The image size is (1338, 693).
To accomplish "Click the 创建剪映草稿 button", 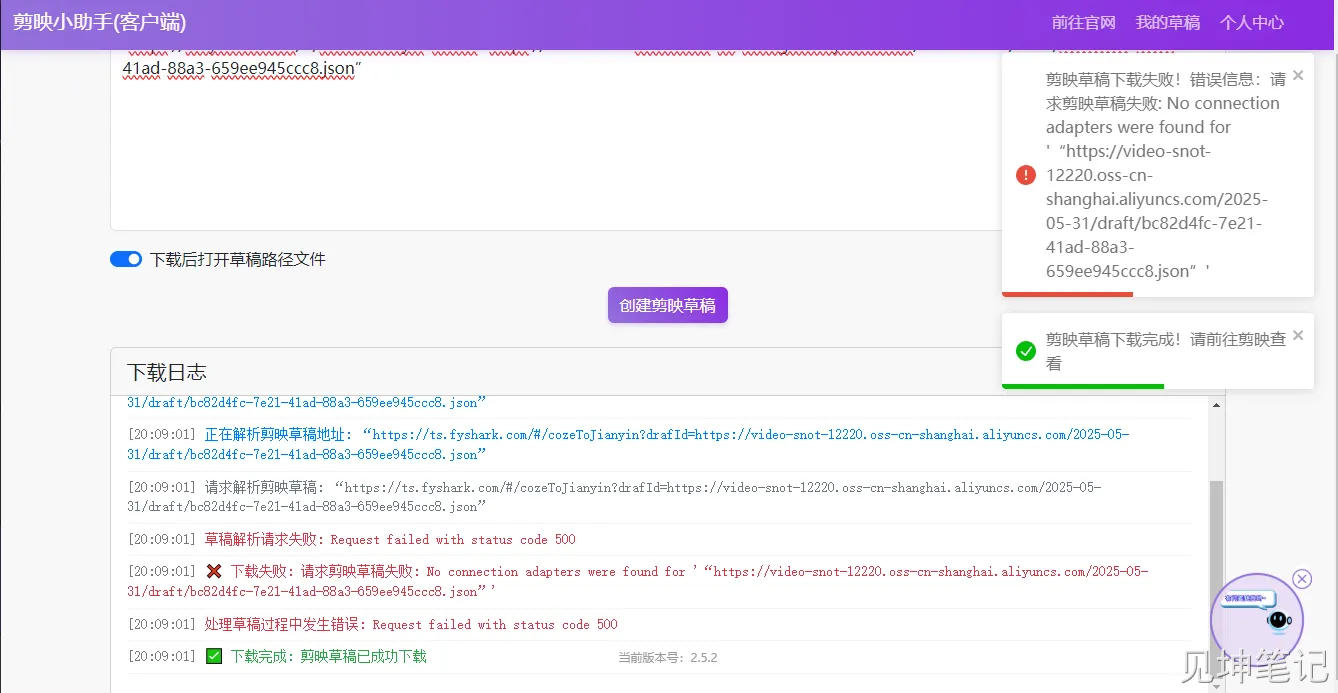I will pyautogui.click(x=667, y=305).
